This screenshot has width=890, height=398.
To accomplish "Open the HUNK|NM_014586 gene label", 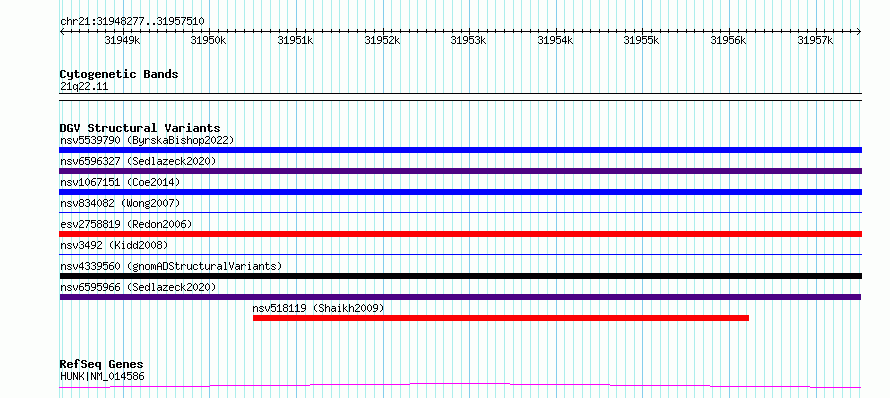I will pyautogui.click(x=102, y=375).
